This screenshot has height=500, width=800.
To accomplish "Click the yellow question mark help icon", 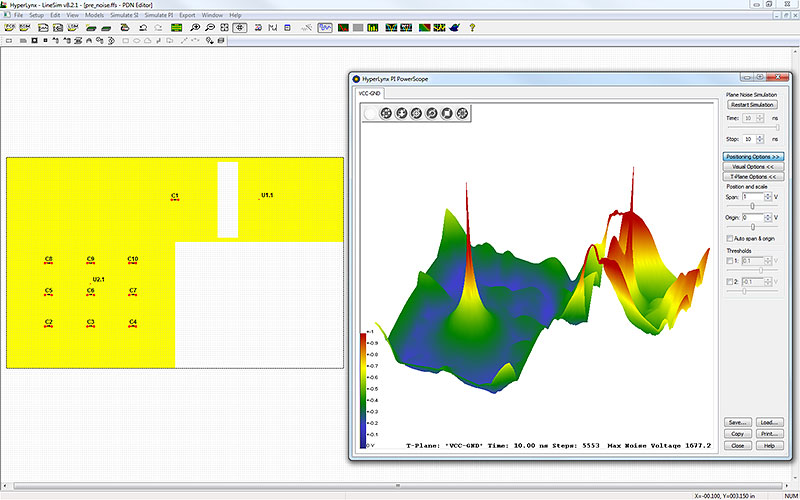I will 472,28.
